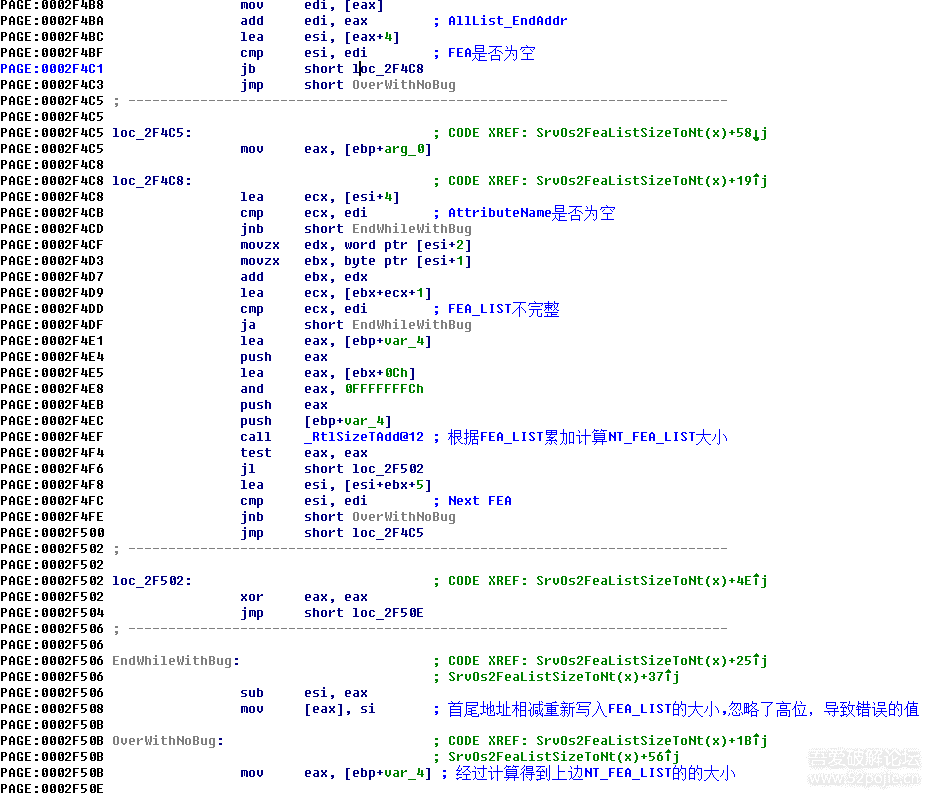Click the 0FFFFFFFCh operand of and instruction
The height and width of the screenshot is (795, 929).
point(384,389)
